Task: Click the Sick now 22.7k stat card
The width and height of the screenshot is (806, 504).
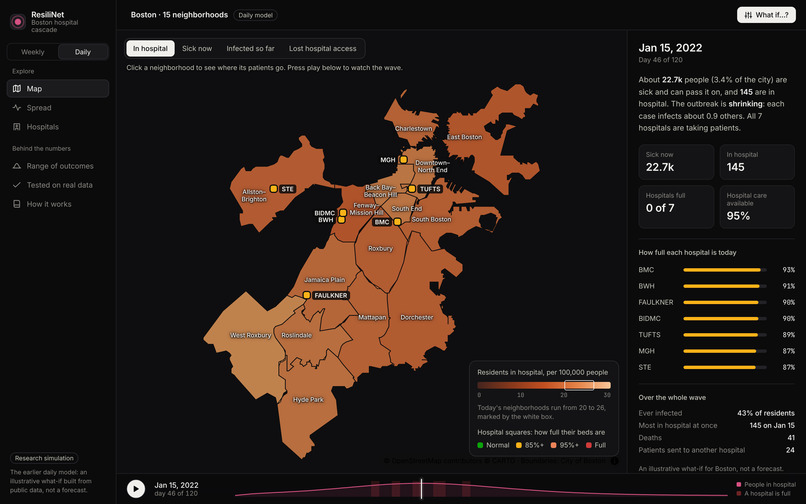Action: point(676,162)
